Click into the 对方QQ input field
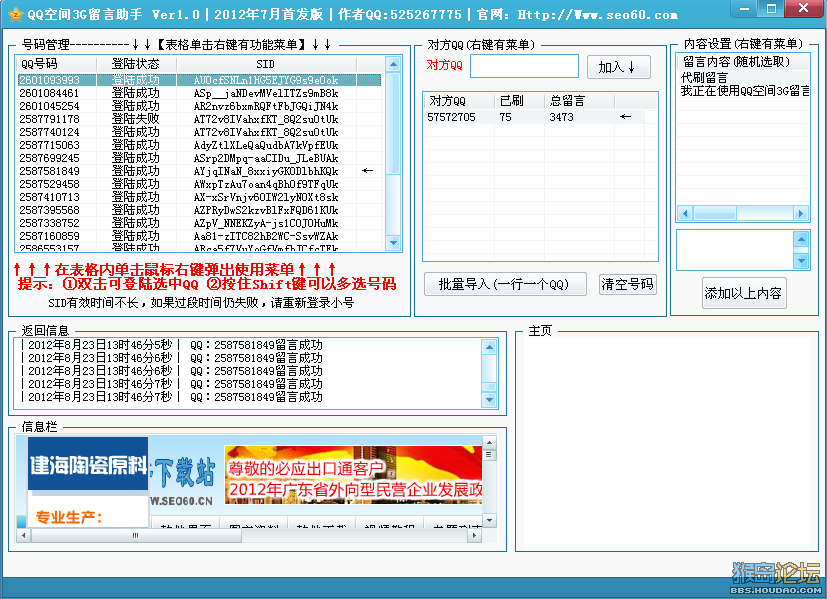Image resolution: width=827 pixels, height=599 pixels. 524,66
